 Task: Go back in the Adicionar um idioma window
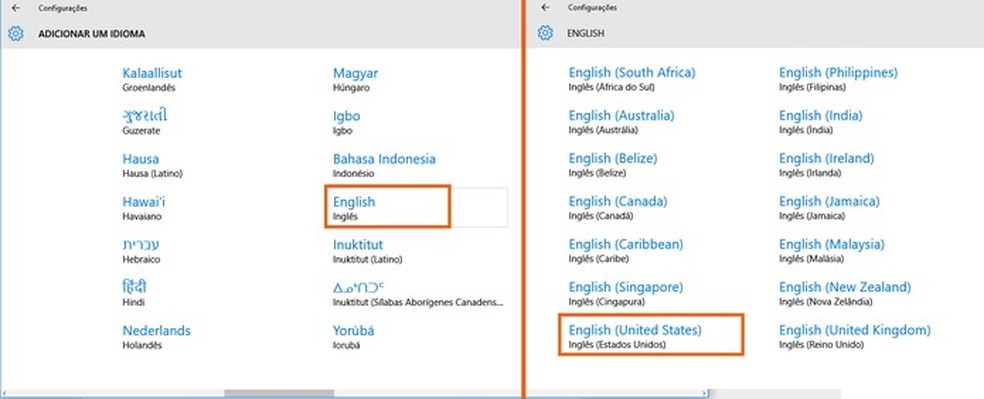(x=16, y=8)
